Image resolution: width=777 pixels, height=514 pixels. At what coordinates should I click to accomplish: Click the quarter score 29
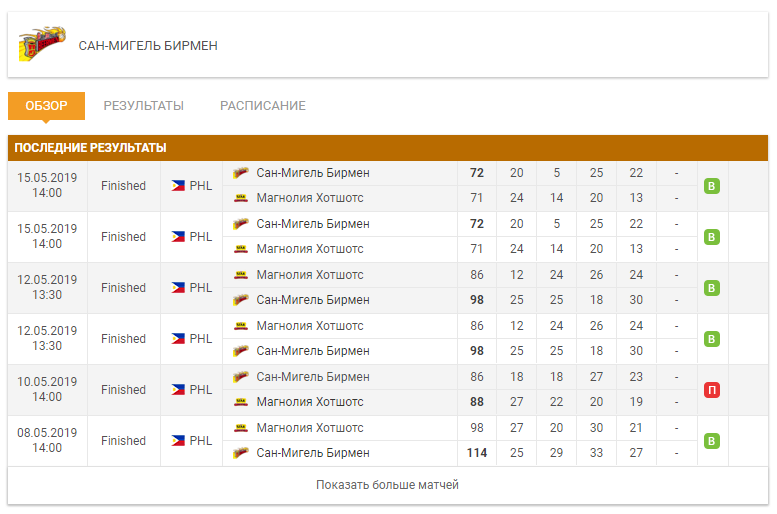[x=556, y=453]
